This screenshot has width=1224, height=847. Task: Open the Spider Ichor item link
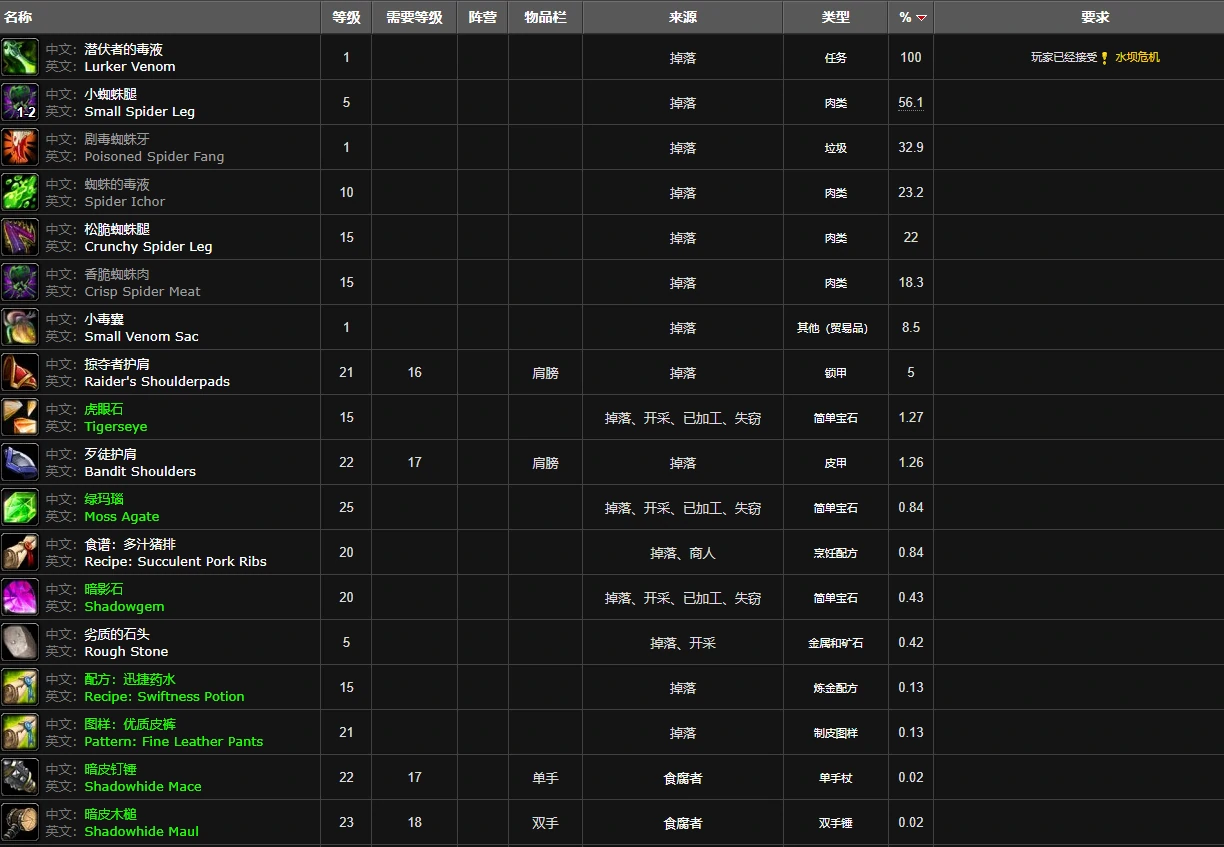click(x=125, y=202)
